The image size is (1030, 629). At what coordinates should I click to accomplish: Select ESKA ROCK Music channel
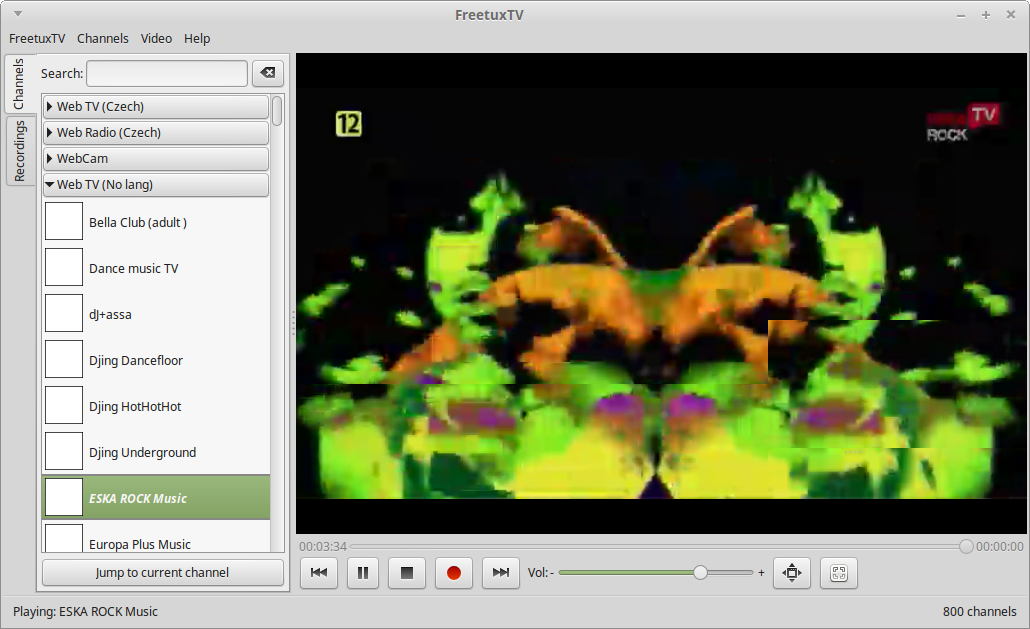pos(156,498)
